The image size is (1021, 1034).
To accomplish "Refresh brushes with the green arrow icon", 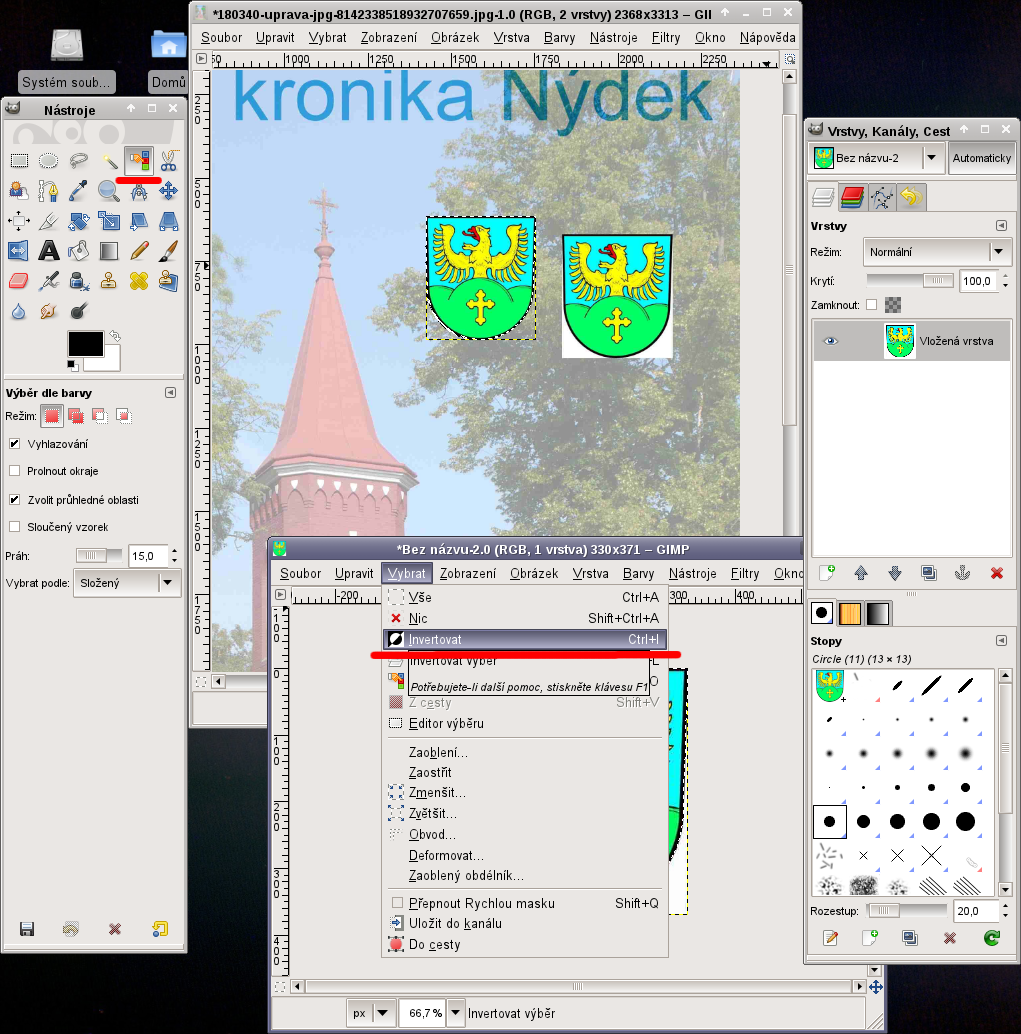I will click(991, 938).
